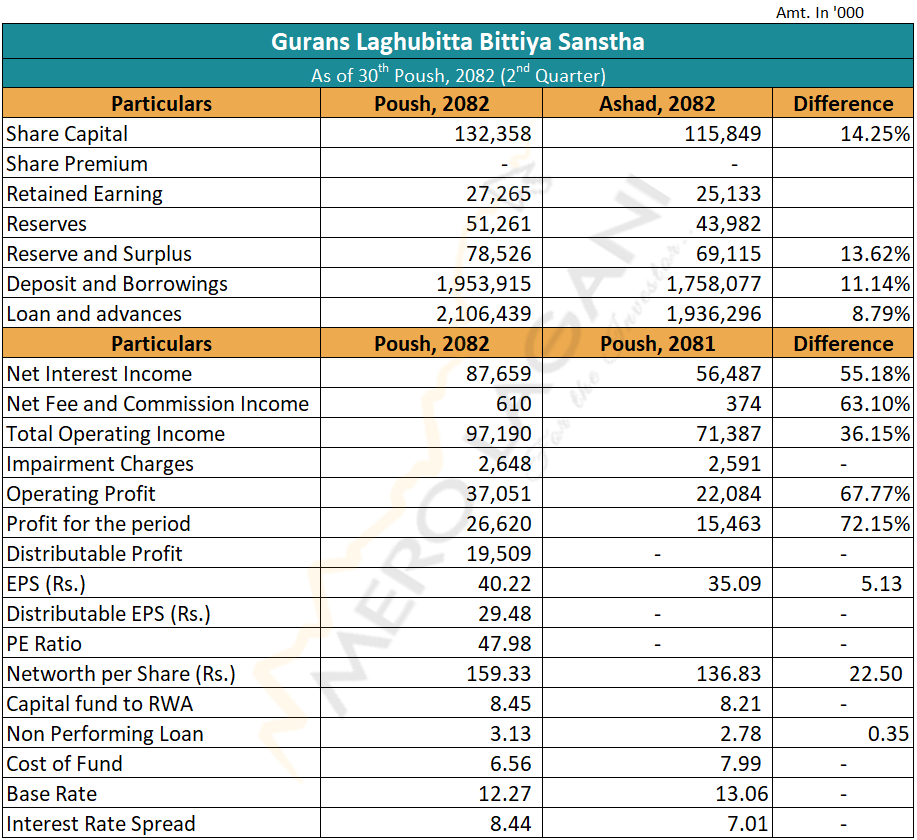The height and width of the screenshot is (840, 917).
Task: Select the Profit for the period value 26,620
Action: 499,524
